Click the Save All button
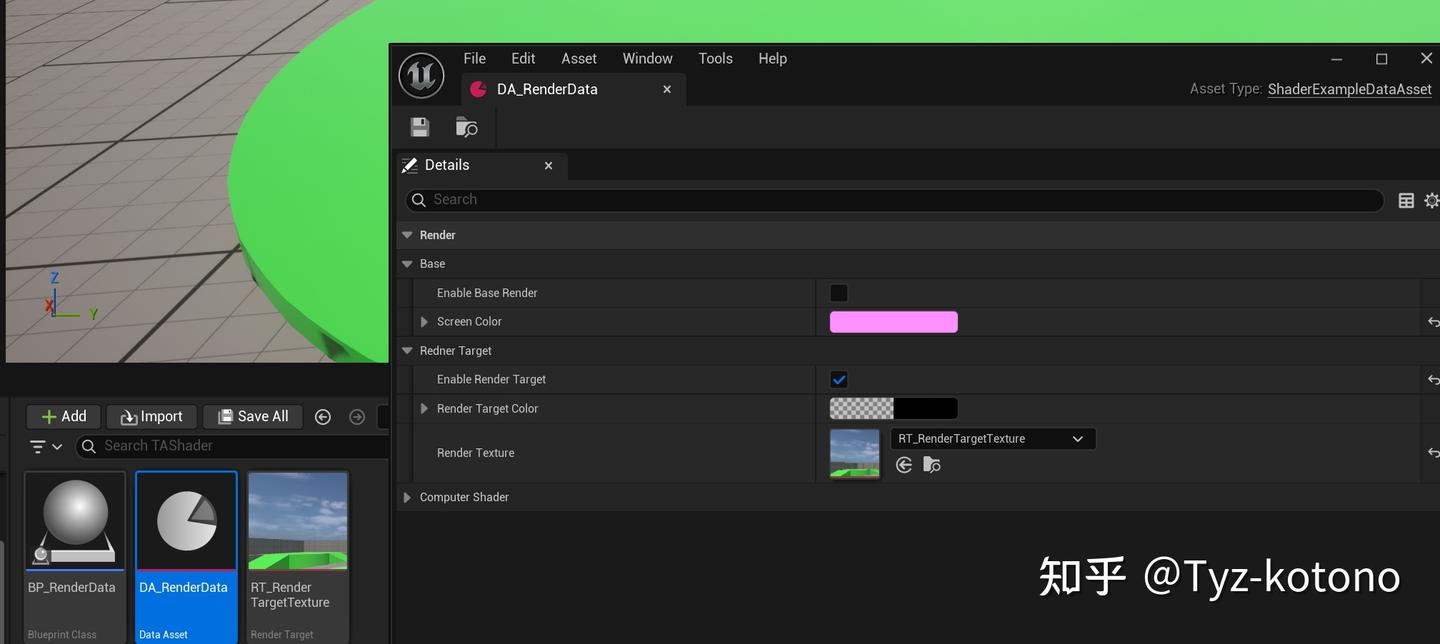The height and width of the screenshot is (644, 1440). coord(252,416)
